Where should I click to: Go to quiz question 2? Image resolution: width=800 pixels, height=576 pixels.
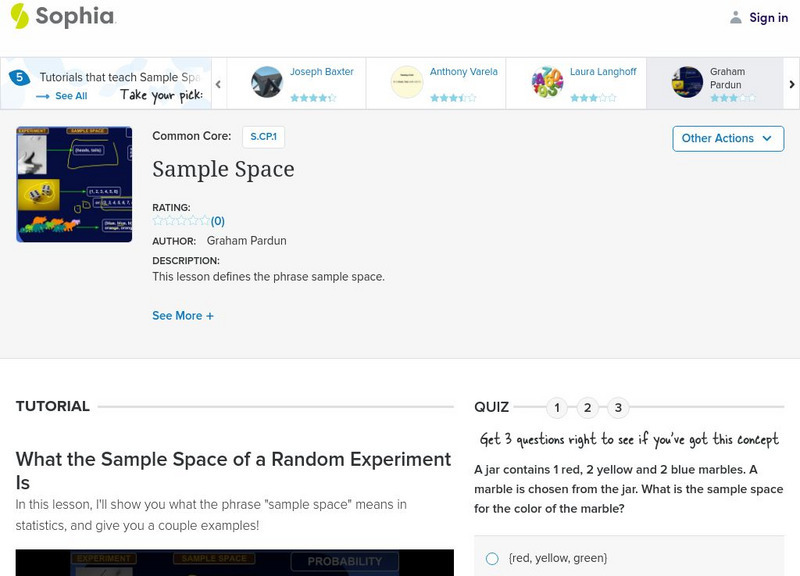click(588, 407)
